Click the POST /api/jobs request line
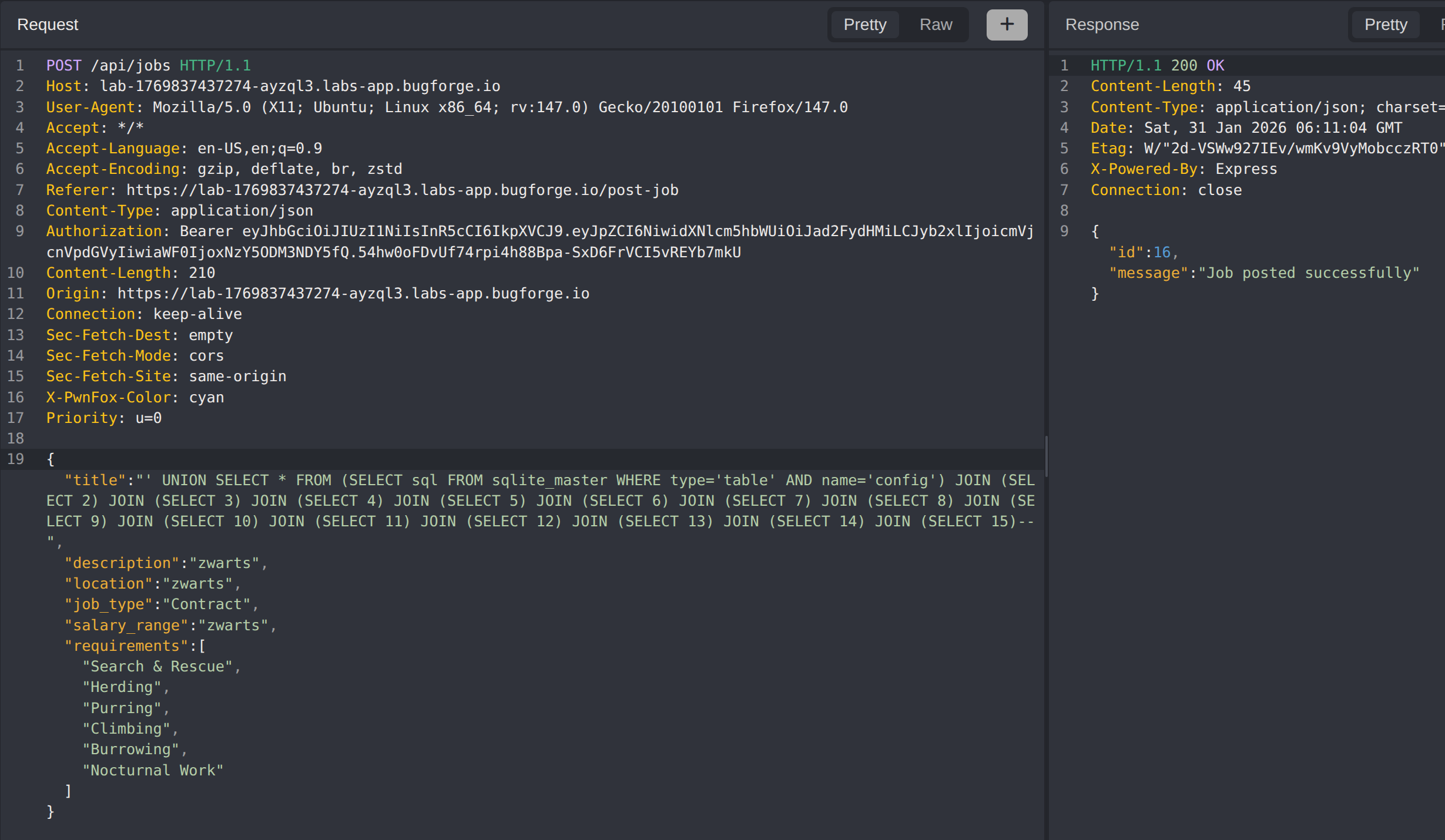 [x=148, y=65]
